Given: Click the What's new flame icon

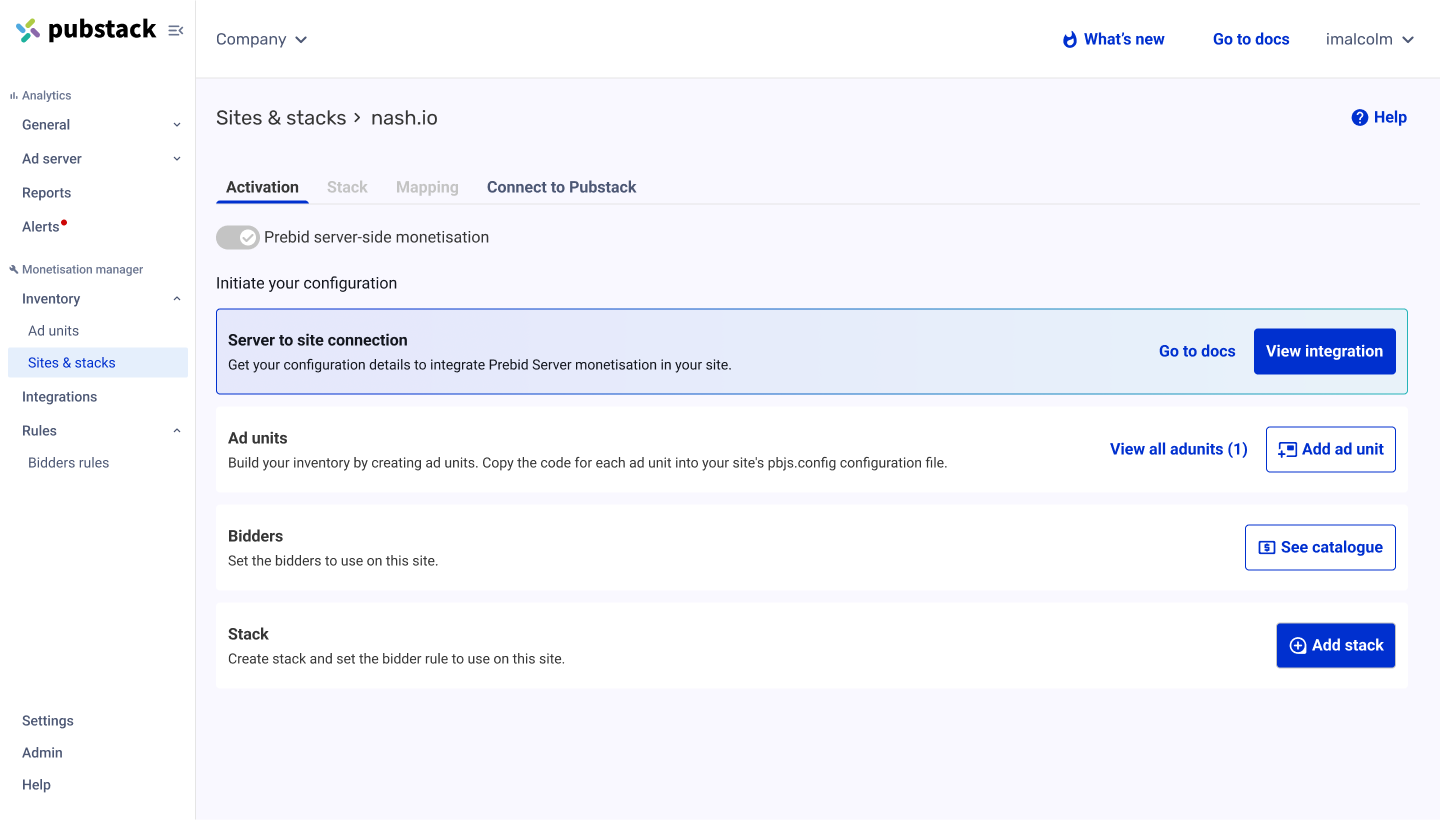Looking at the screenshot, I should [1070, 40].
